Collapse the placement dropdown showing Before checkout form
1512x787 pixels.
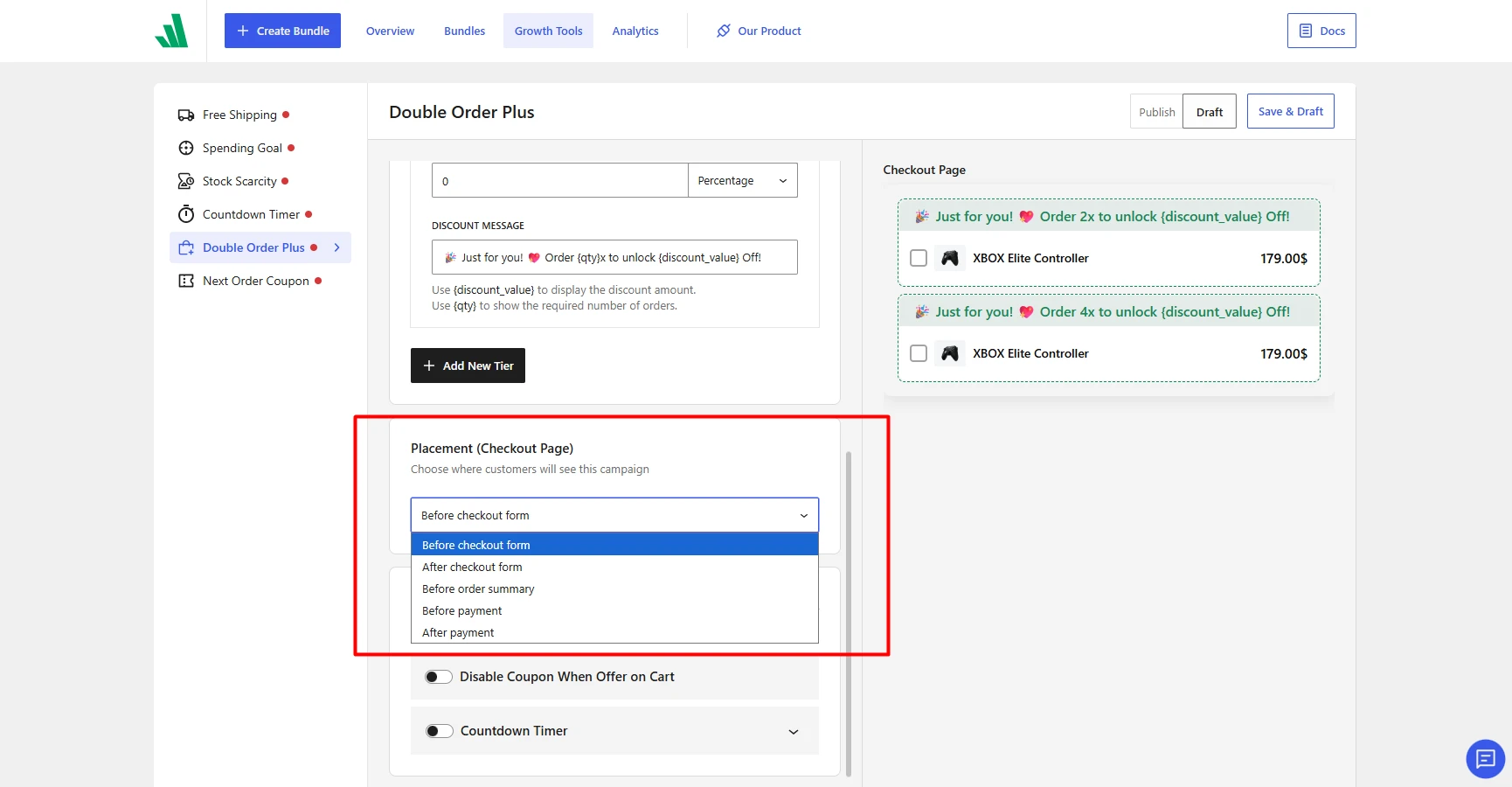coord(614,515)
